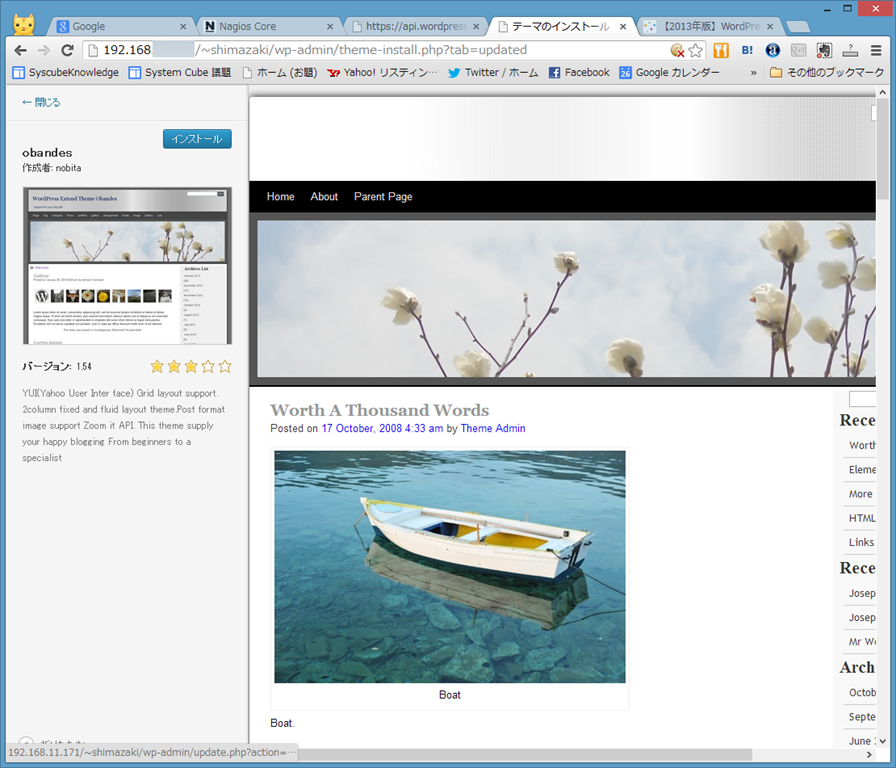Click the obandes theme screenshot thumbnail
The image size is (896, 768).
point(127,266)
